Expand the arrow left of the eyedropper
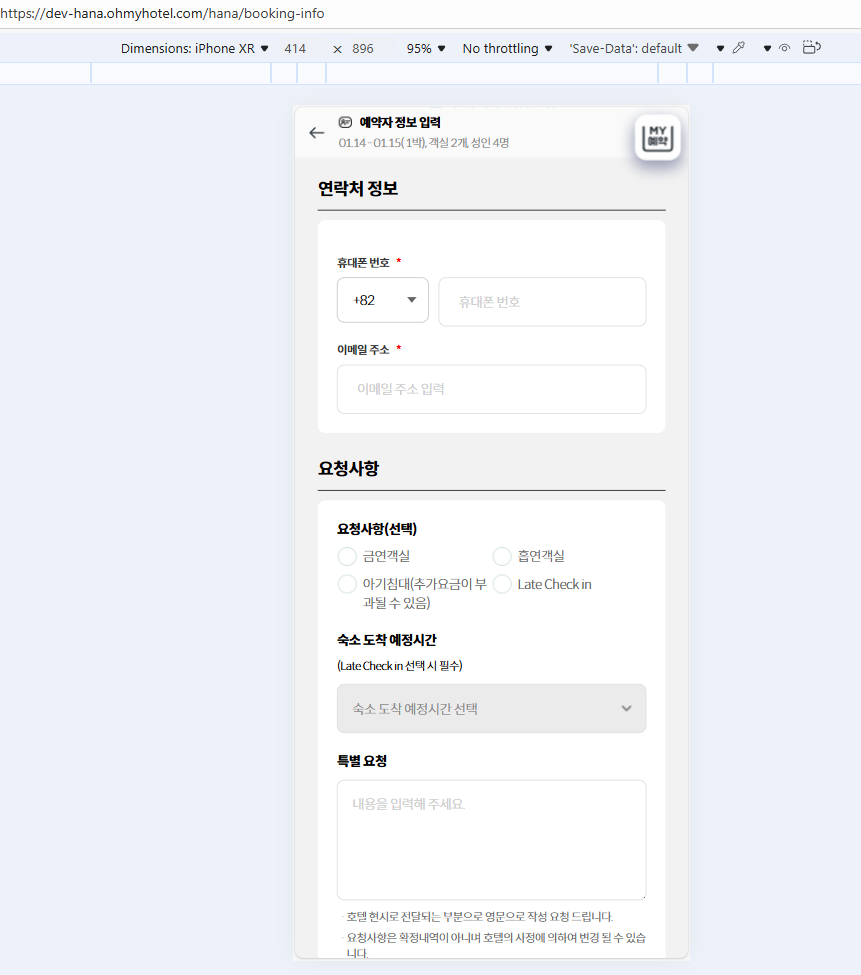This screenshot has width=861, height=975. (720, 49)
